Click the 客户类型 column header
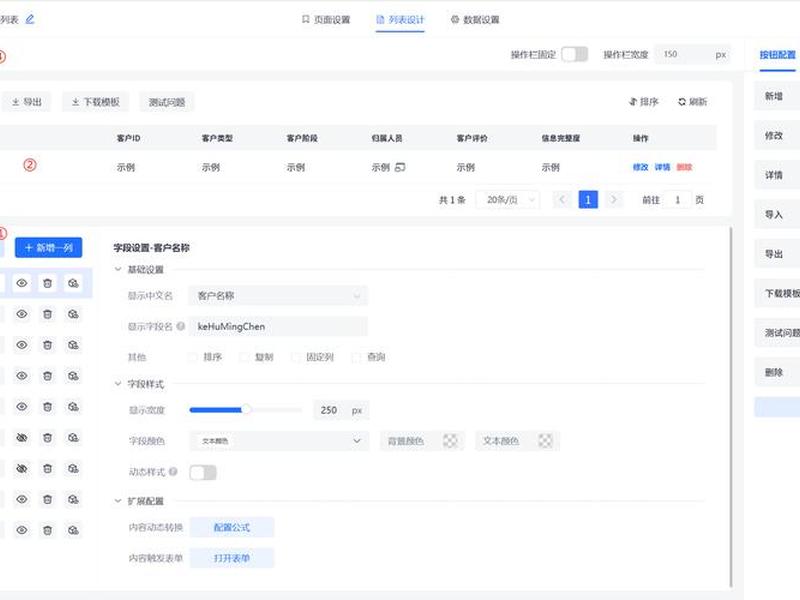The height and width of the screenshot is (600, 800). (217, 138)
